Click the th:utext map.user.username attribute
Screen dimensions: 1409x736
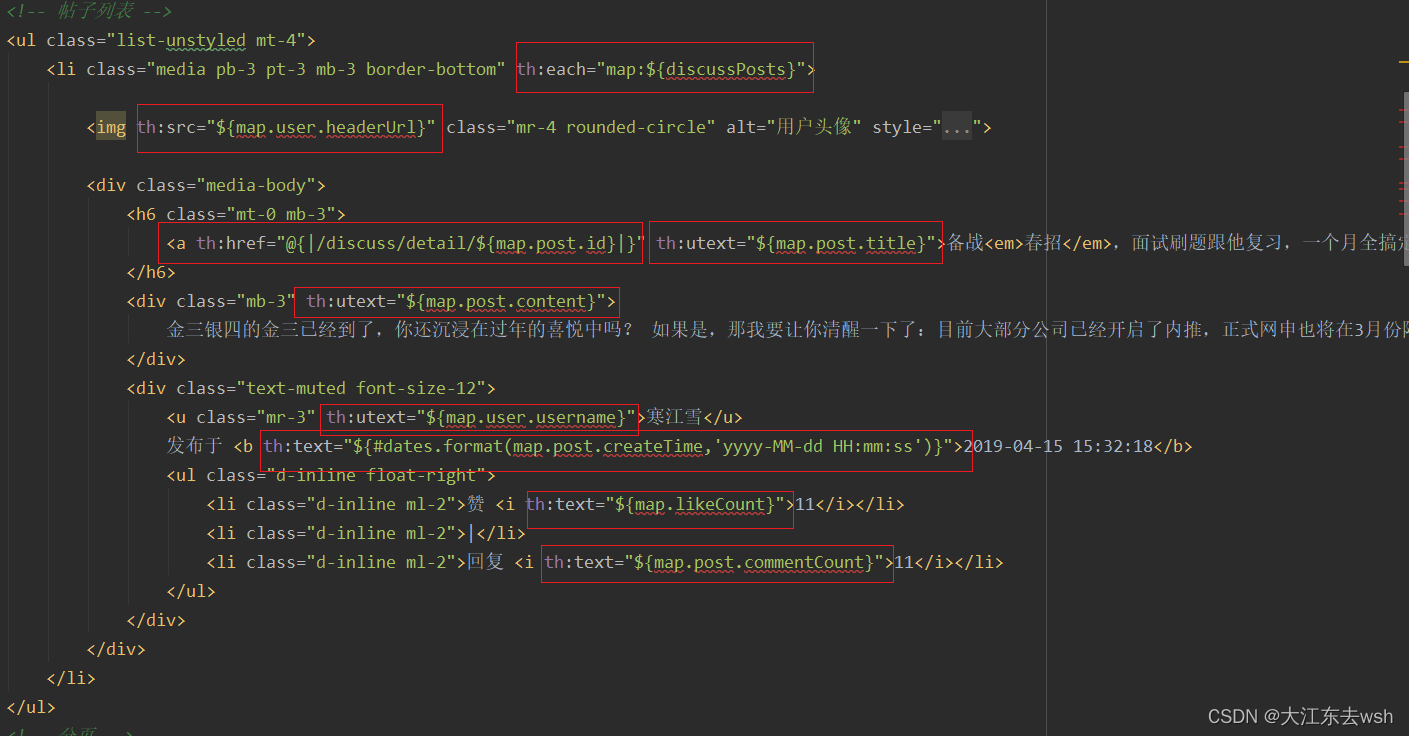coord(481,418)
